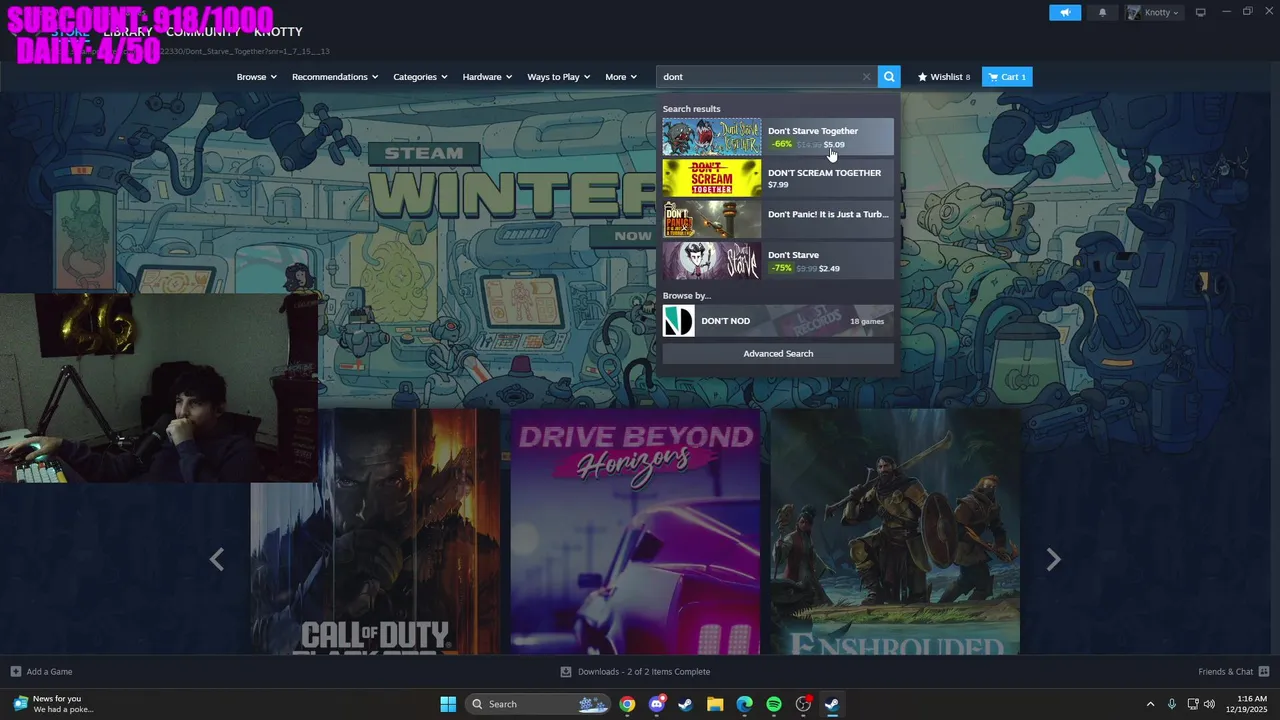Image resolution: width=1280 pixels, height=720 pixels.
Task: Expand the Browse menu
Action: coord(256,77)
